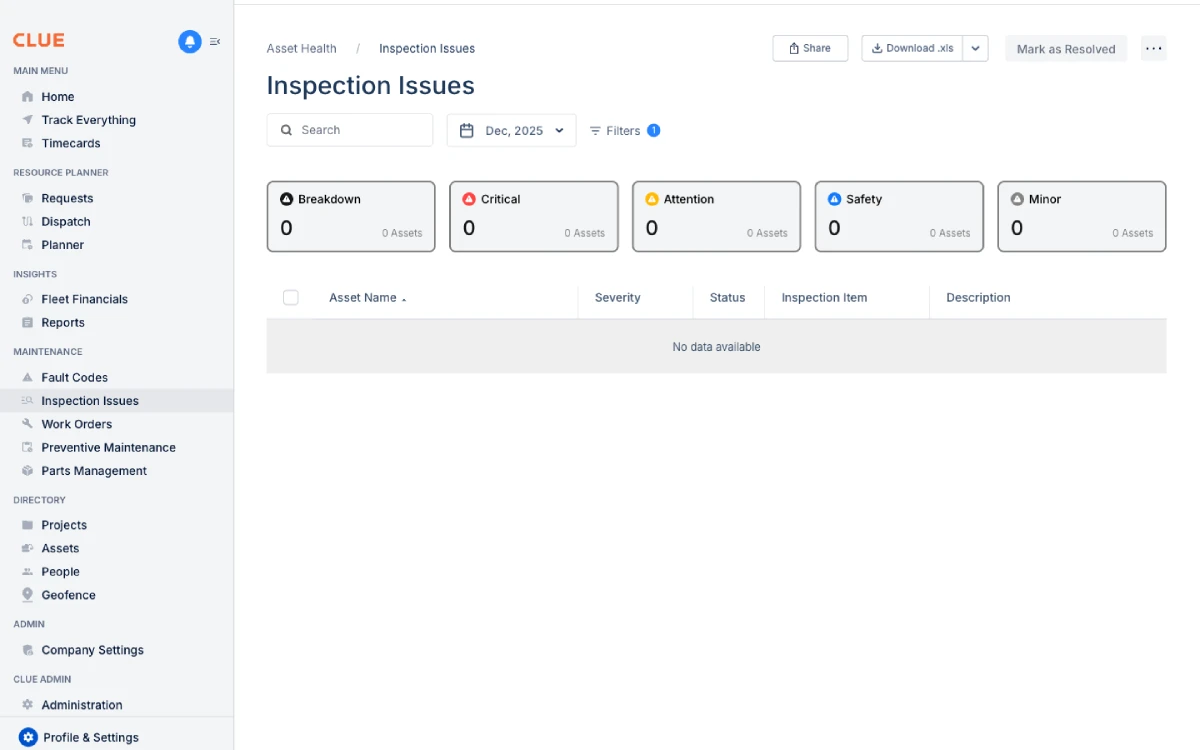This screenshot has width=1200, height=750.
Task: Click the Mark as Resolved button
Action: click(x=1065, y=48)
